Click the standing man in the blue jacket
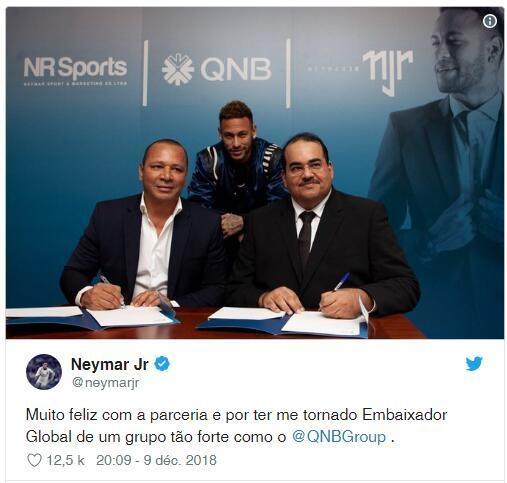This screenshot has width=507, height=483. 237,167
